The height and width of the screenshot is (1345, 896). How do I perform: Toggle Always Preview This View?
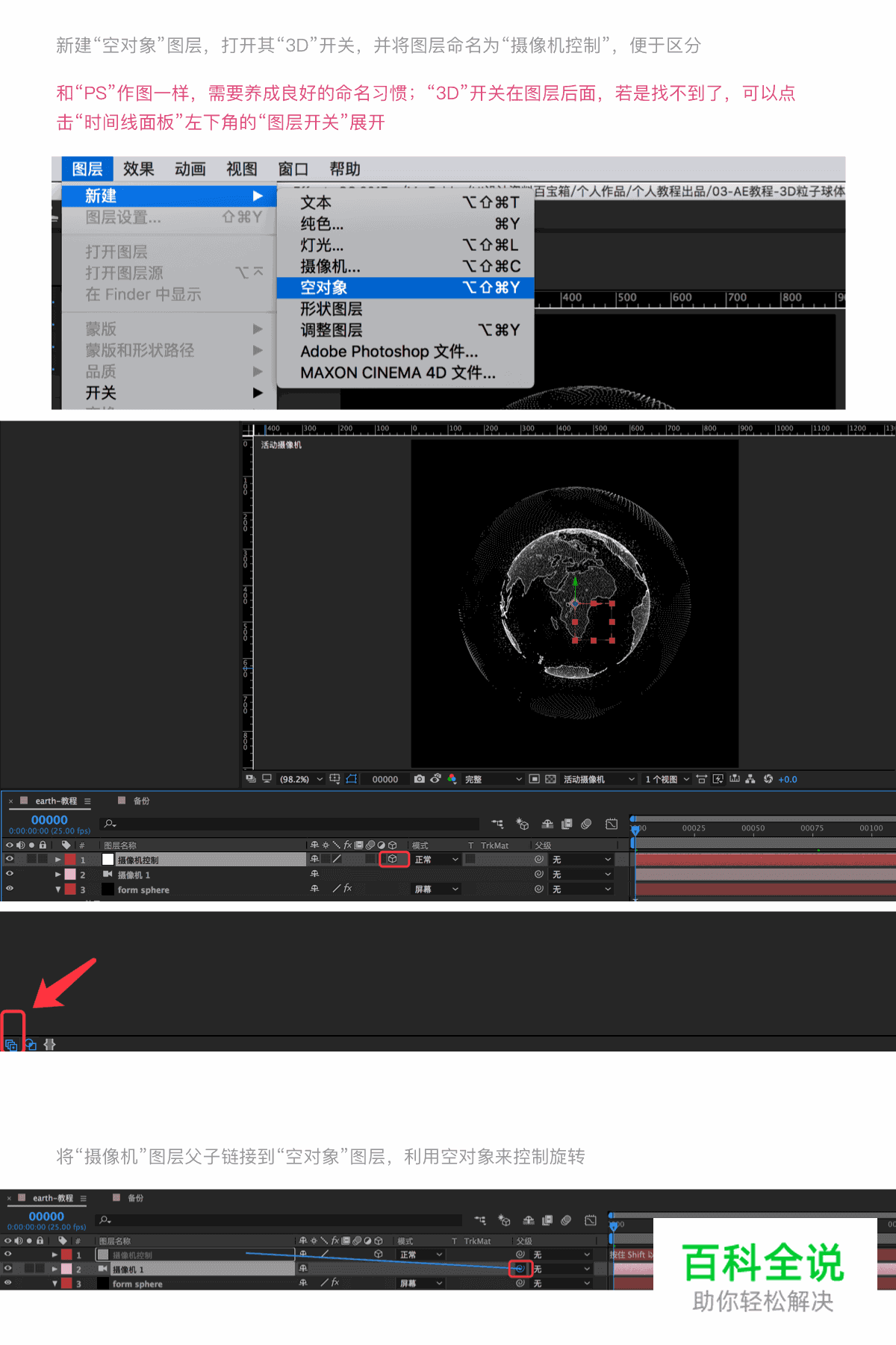[x=250, y=779]
